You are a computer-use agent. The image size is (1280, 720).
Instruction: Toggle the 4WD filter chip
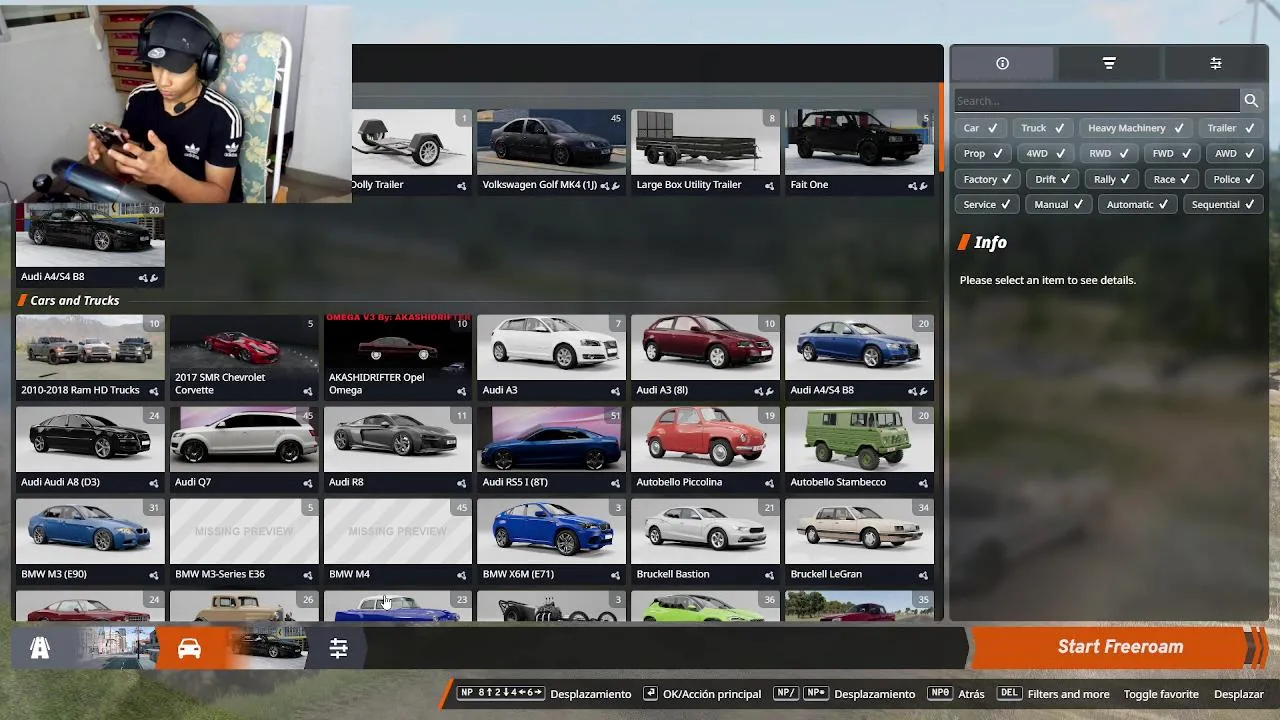1046,153
